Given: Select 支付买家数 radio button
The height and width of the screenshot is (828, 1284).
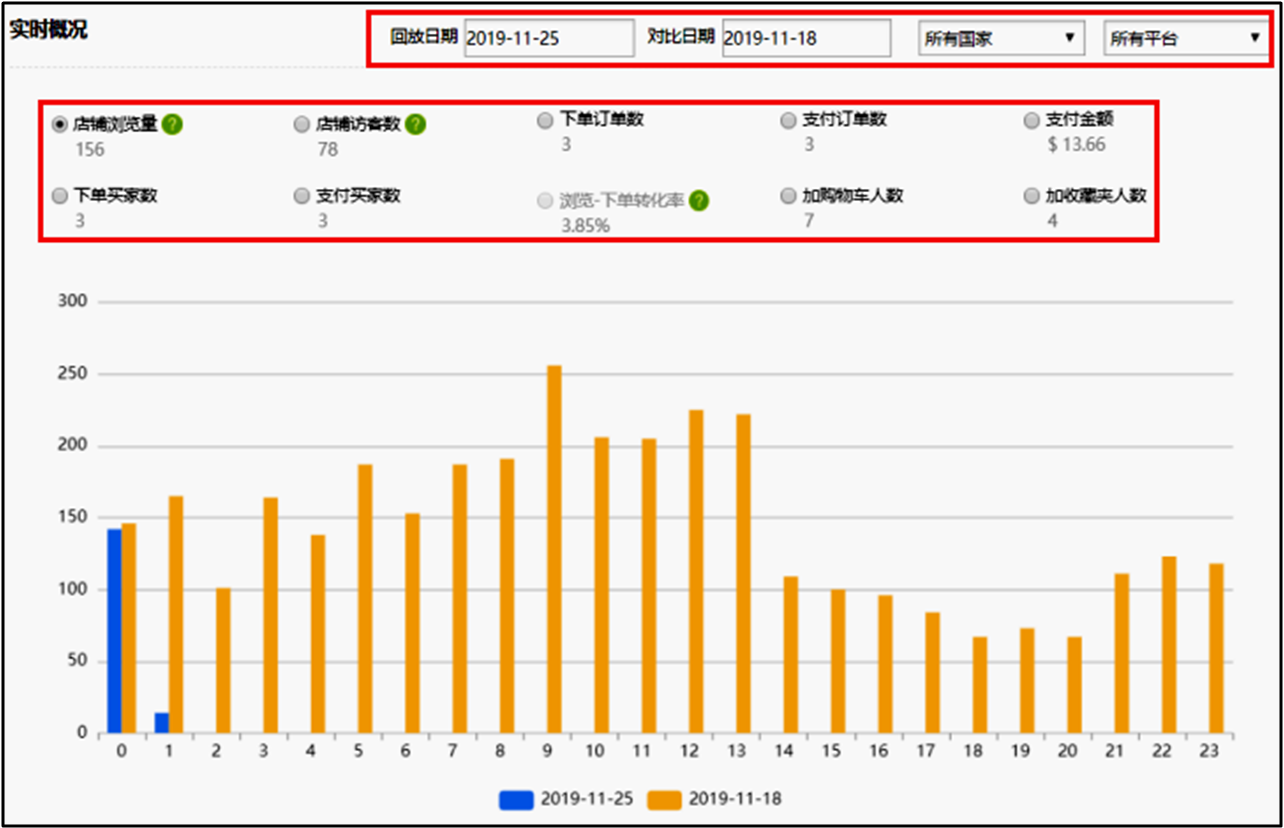Looking at the screenshot, I should pyautogui.click(x=302, y=196).
